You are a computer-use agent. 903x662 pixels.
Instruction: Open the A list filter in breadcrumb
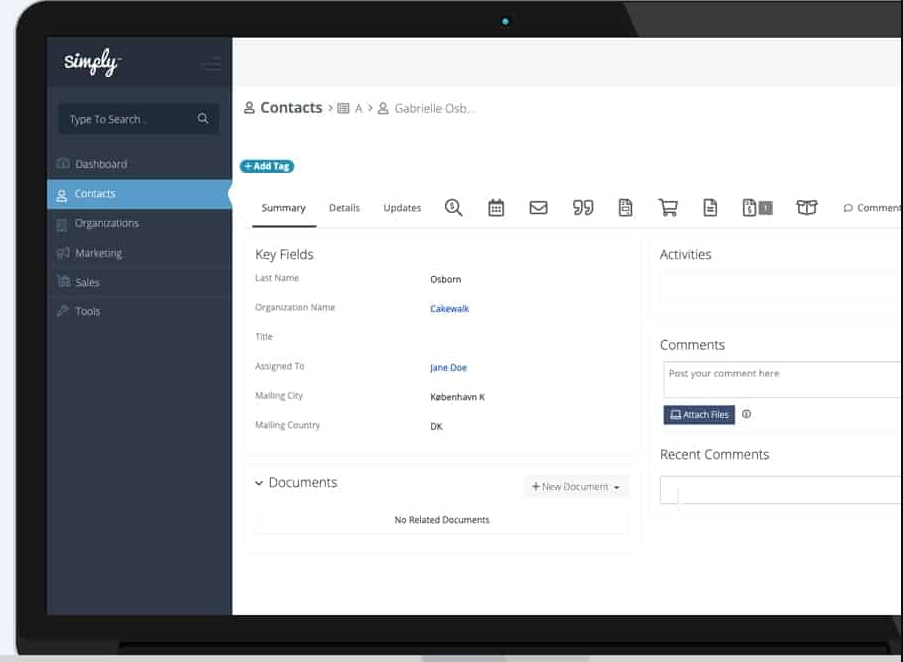tap(350, 108)
